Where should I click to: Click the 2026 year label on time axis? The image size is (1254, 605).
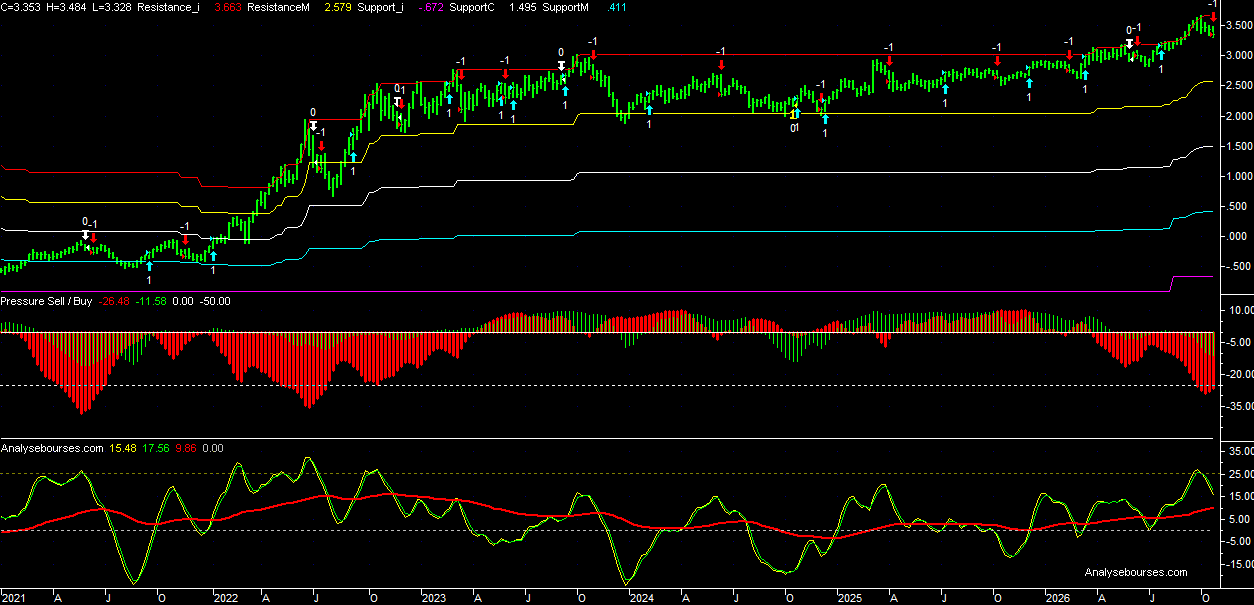click(x=1057, y=598)
